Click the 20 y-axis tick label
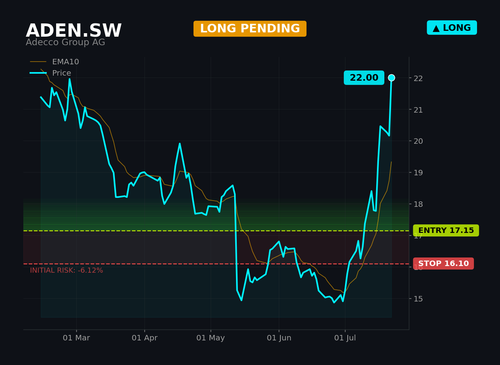The height and width of the screenshot is (365, 500). (418, 141)
